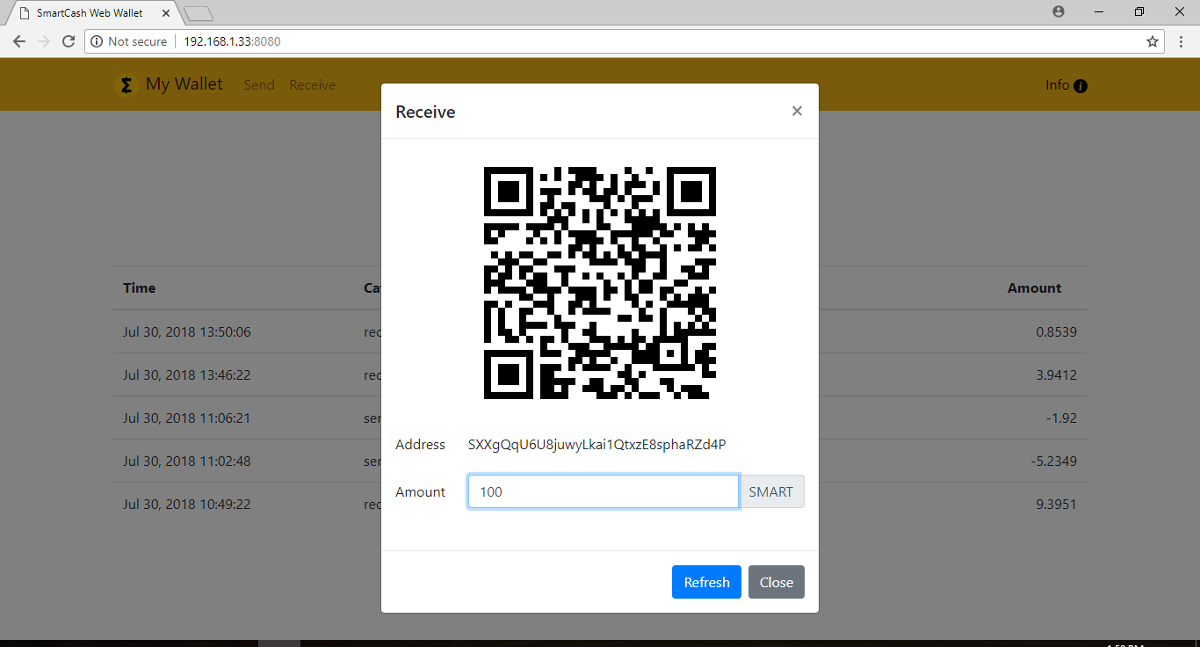Click the info circle icon
The height and width of the screenshot is (647, 1200).
1080,86
